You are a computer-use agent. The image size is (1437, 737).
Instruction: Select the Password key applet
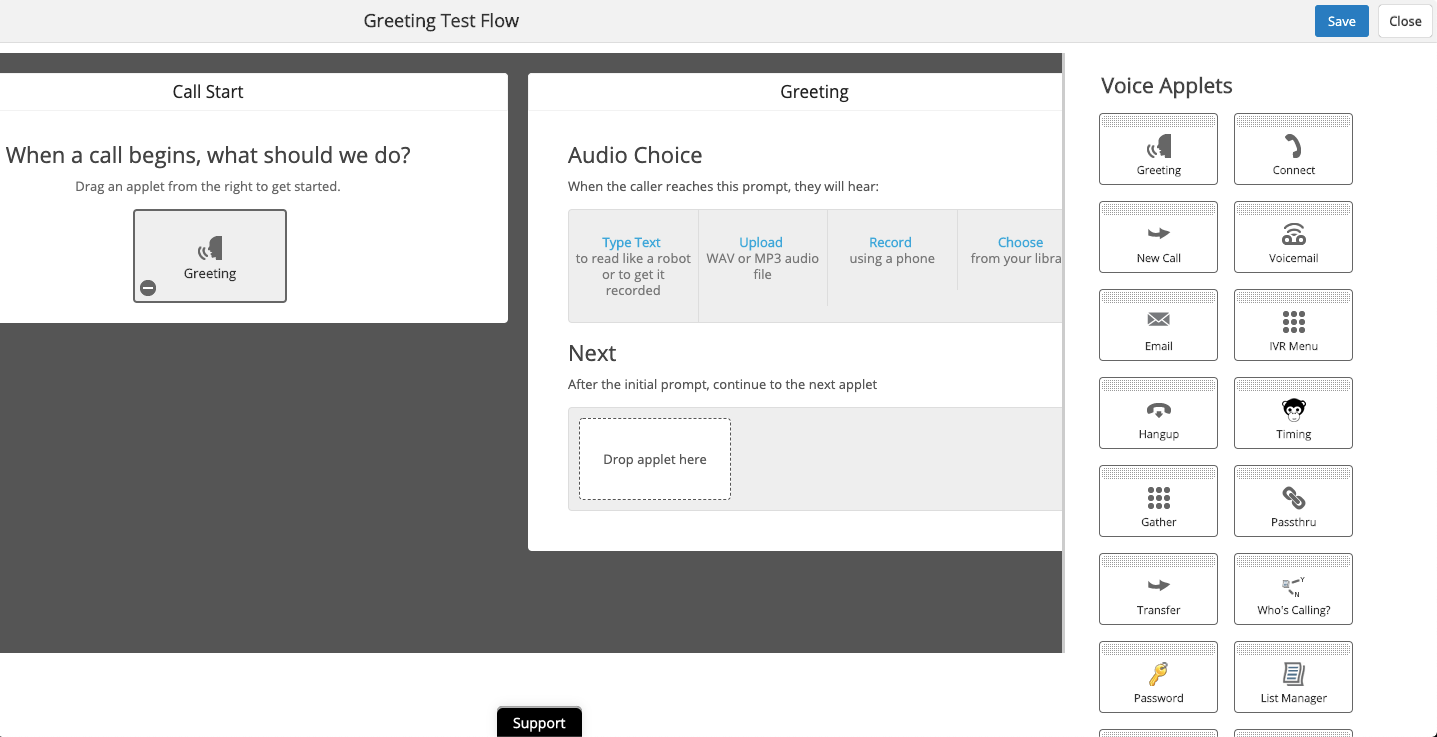(x=1158, y=677)
